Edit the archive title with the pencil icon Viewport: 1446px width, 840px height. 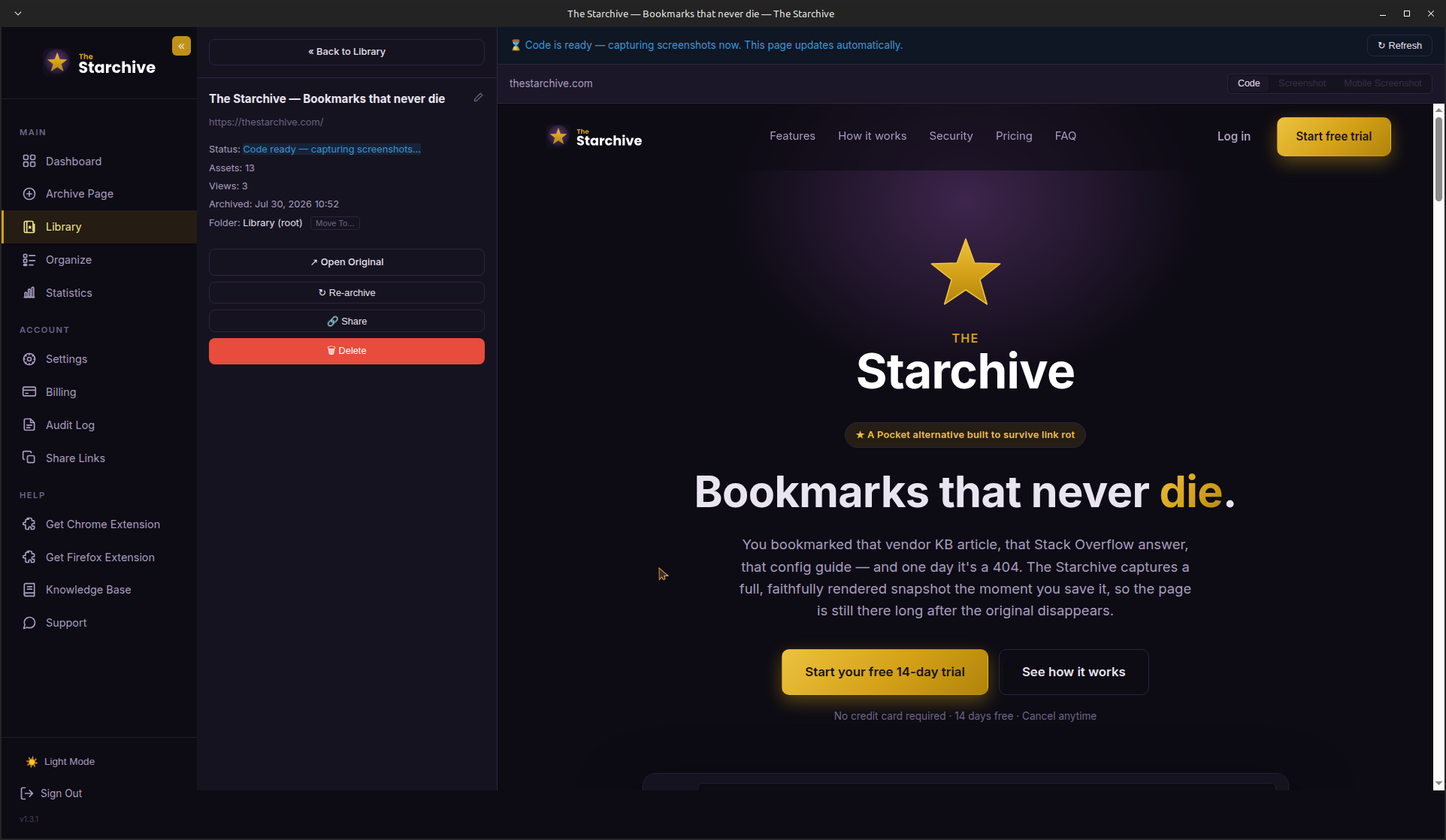tap(478, 98)
